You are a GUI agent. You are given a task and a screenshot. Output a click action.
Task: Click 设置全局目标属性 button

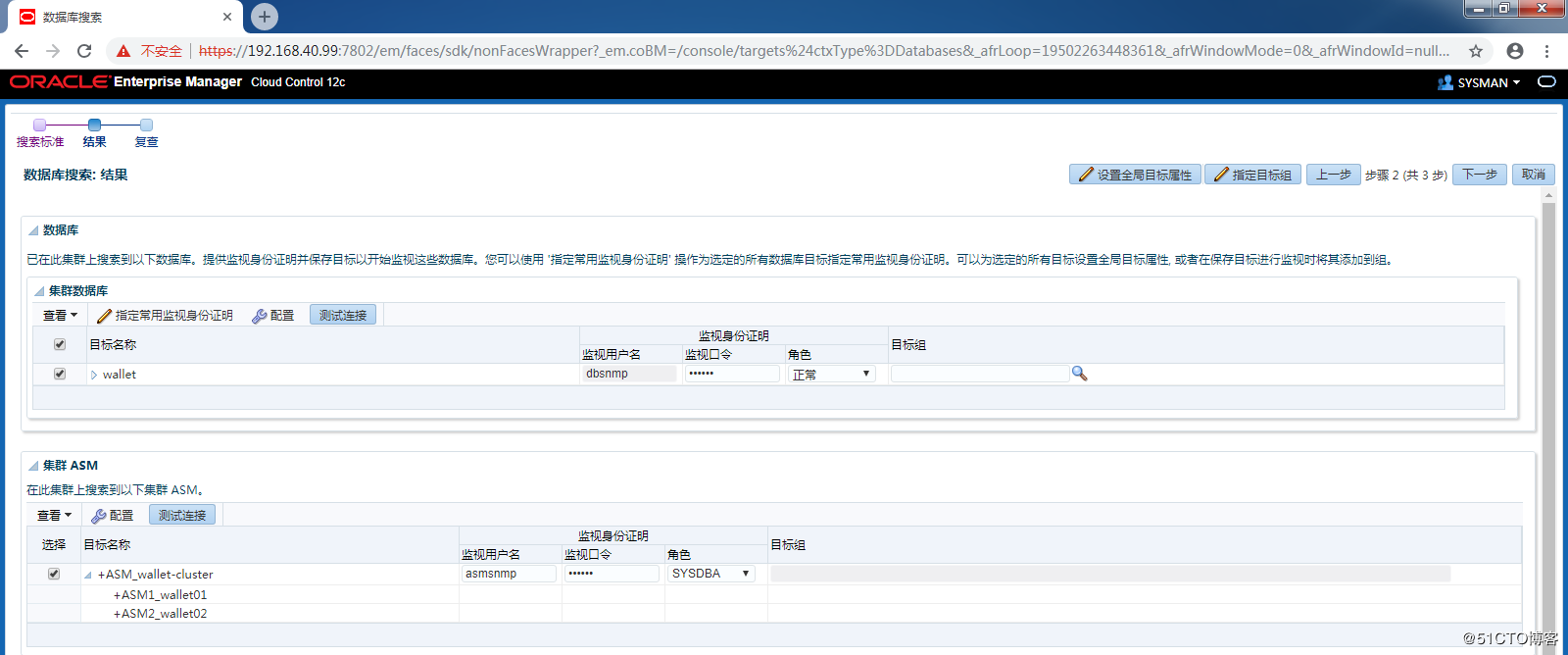tap(1135, 175)
